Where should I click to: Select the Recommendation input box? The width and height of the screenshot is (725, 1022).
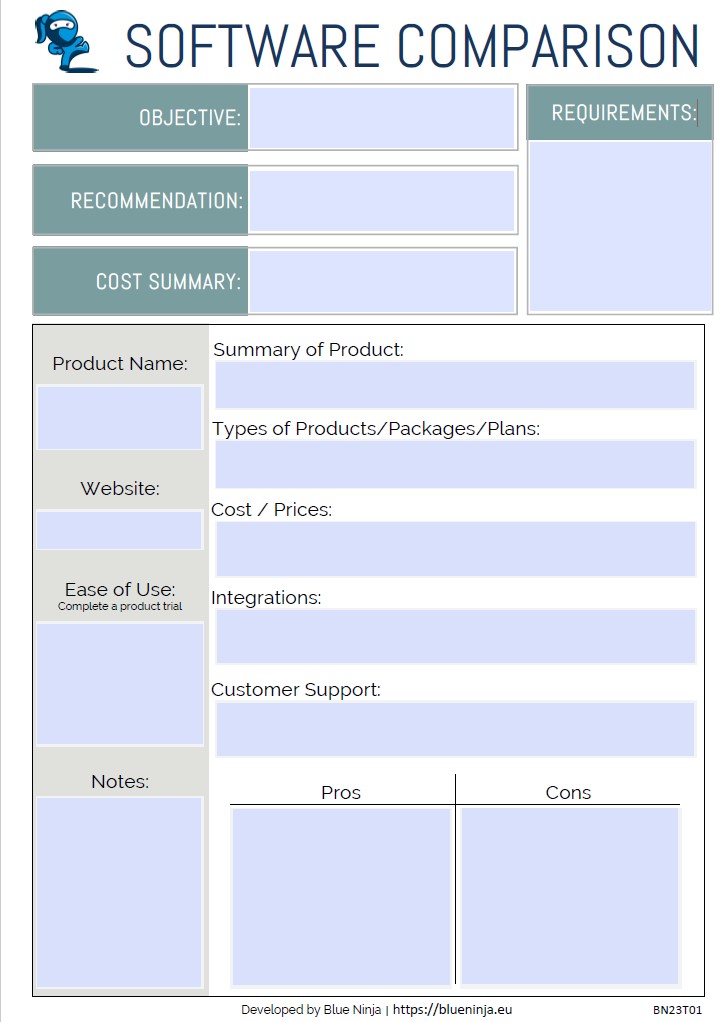coord(381,200)
